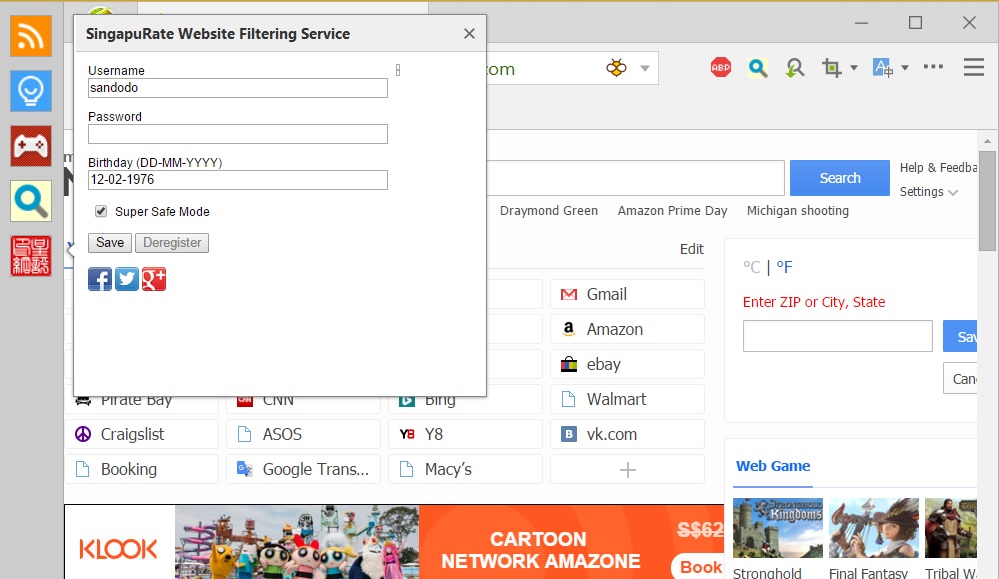The image size is (999, 579).
Task: Expand the crop tool dropdown arrow
Action: tap(854, 68)
